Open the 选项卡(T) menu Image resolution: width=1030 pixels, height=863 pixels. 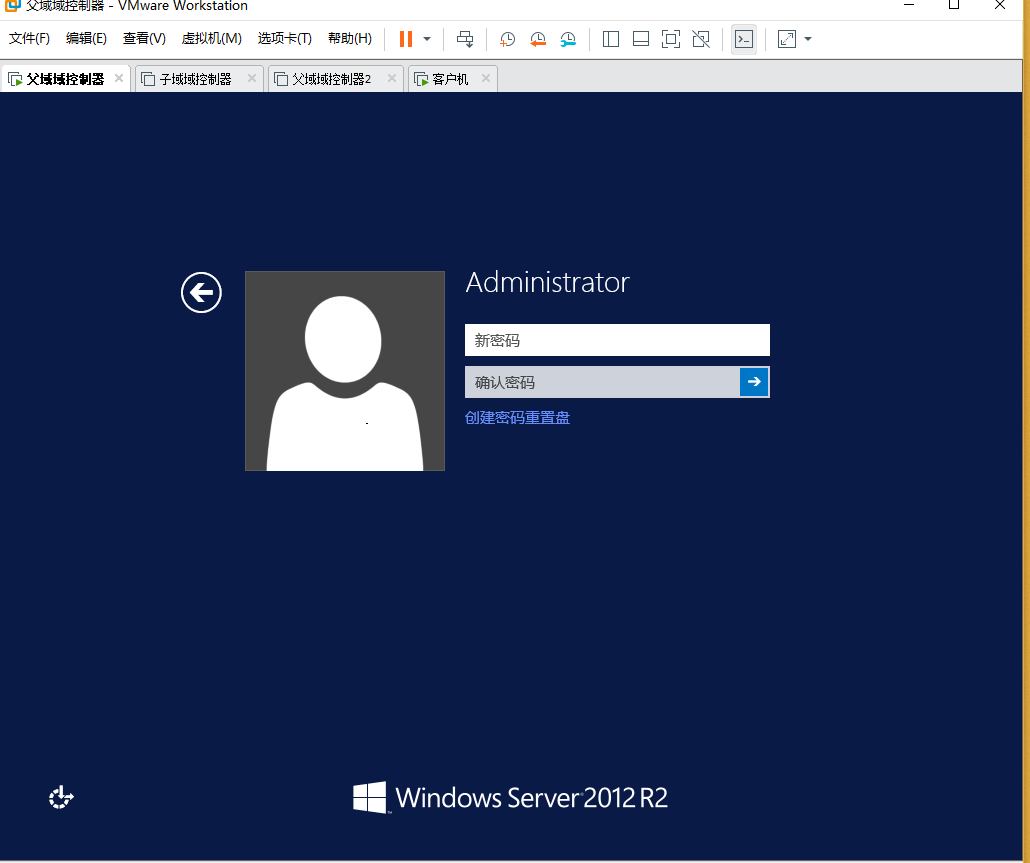click(284, 38)
